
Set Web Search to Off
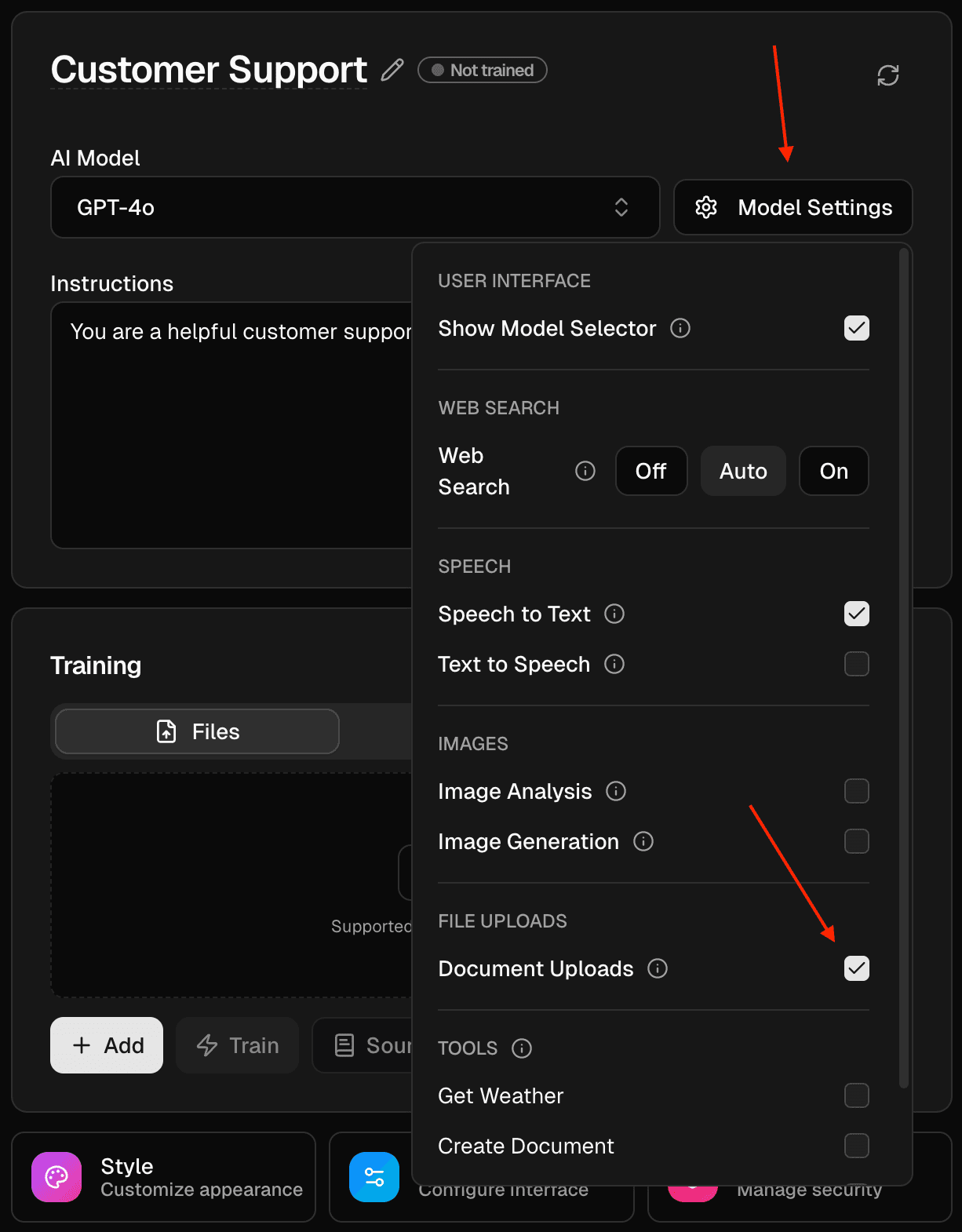pos(651,471)
